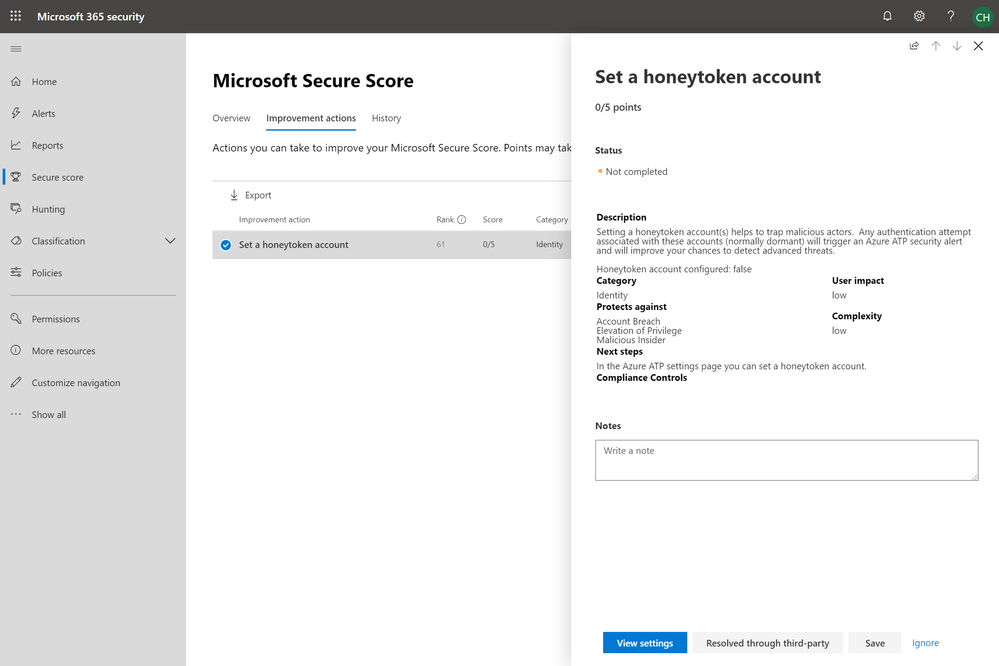Open the settings gear in header
999x666 pixels.
point(919,16)
